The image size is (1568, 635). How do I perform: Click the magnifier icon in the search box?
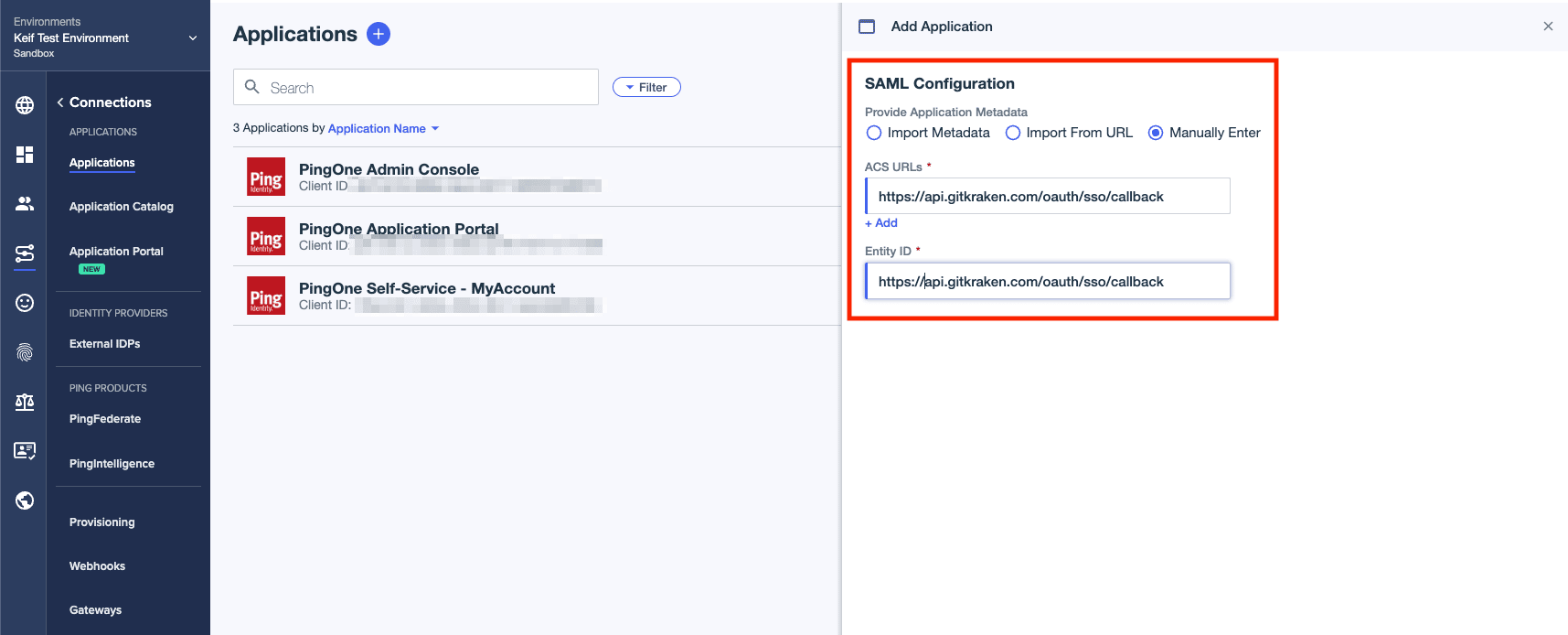[252, 87]
